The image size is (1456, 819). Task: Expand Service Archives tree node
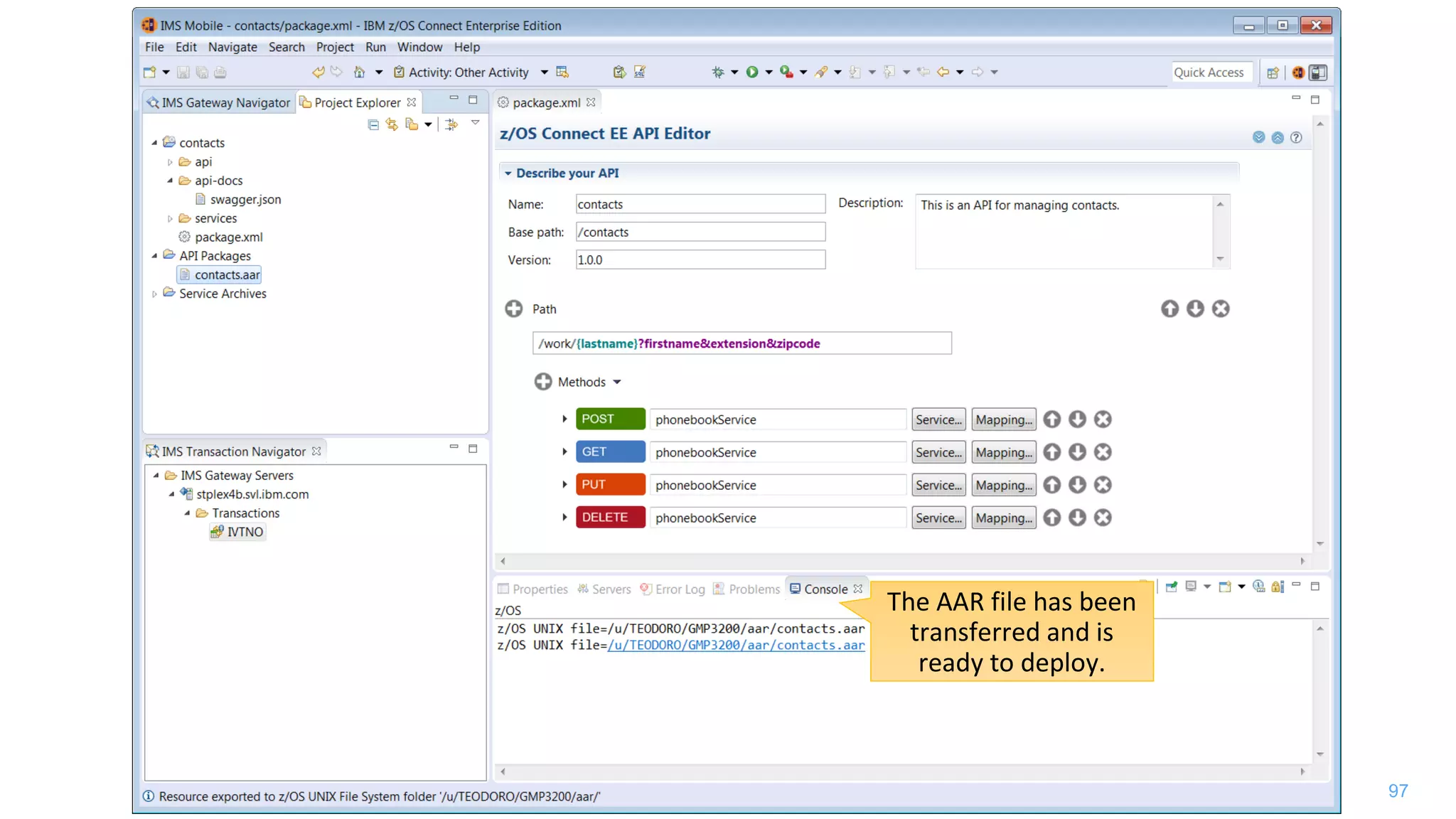(154, 294)
